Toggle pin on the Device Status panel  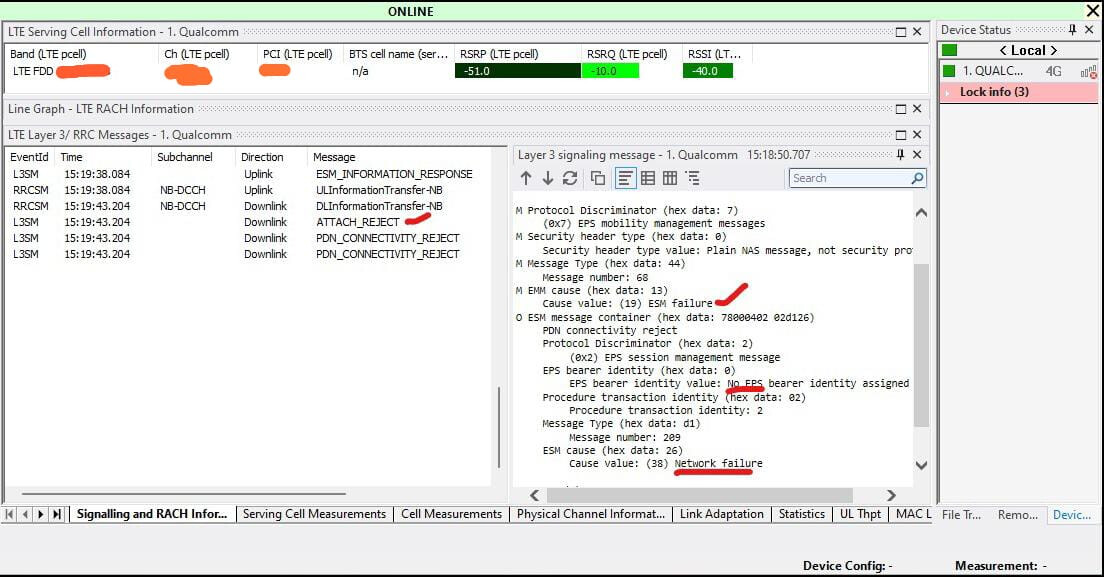(x=1073, y=30)
